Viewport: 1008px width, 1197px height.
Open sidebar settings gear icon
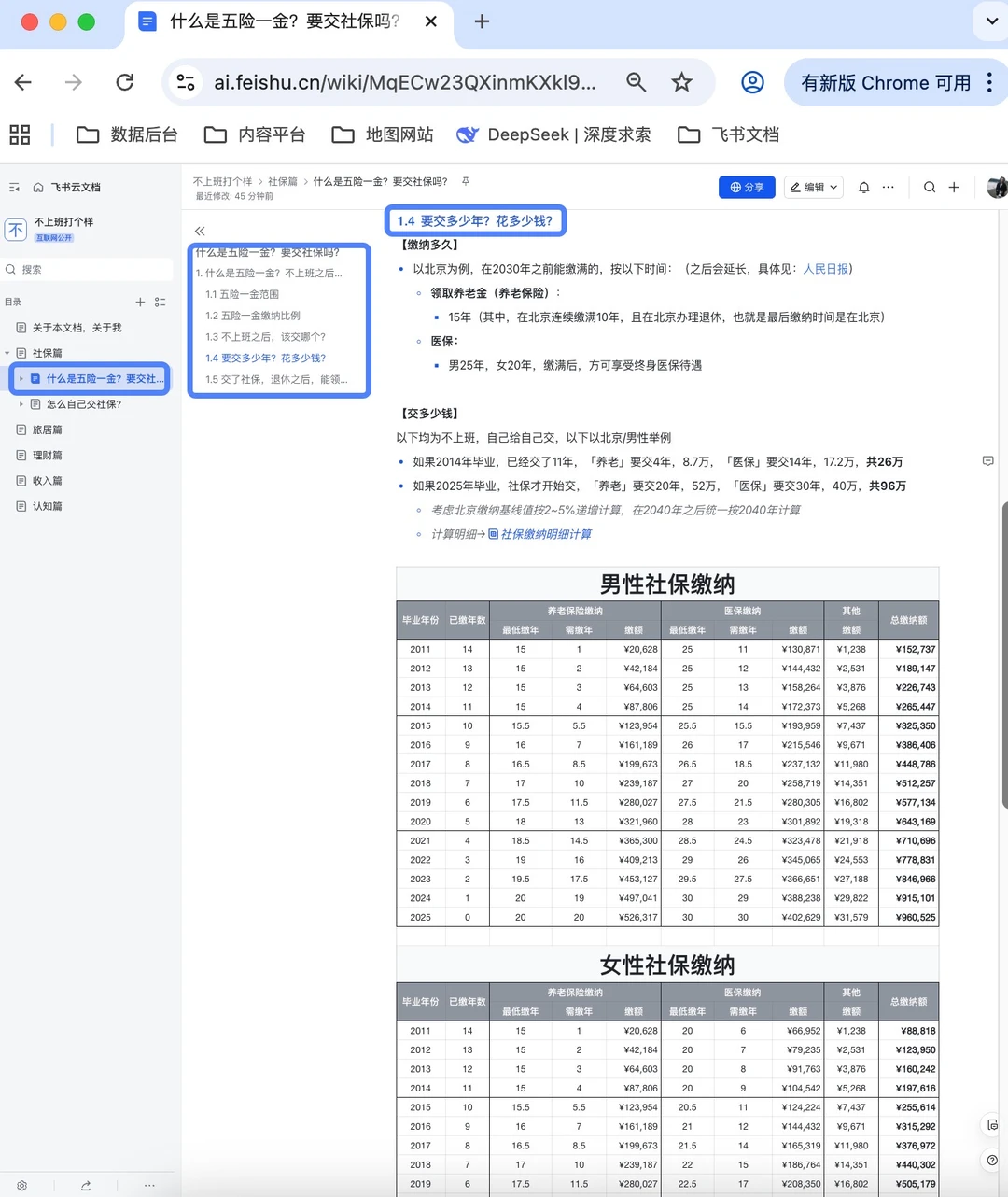(x=21, y=1185)
